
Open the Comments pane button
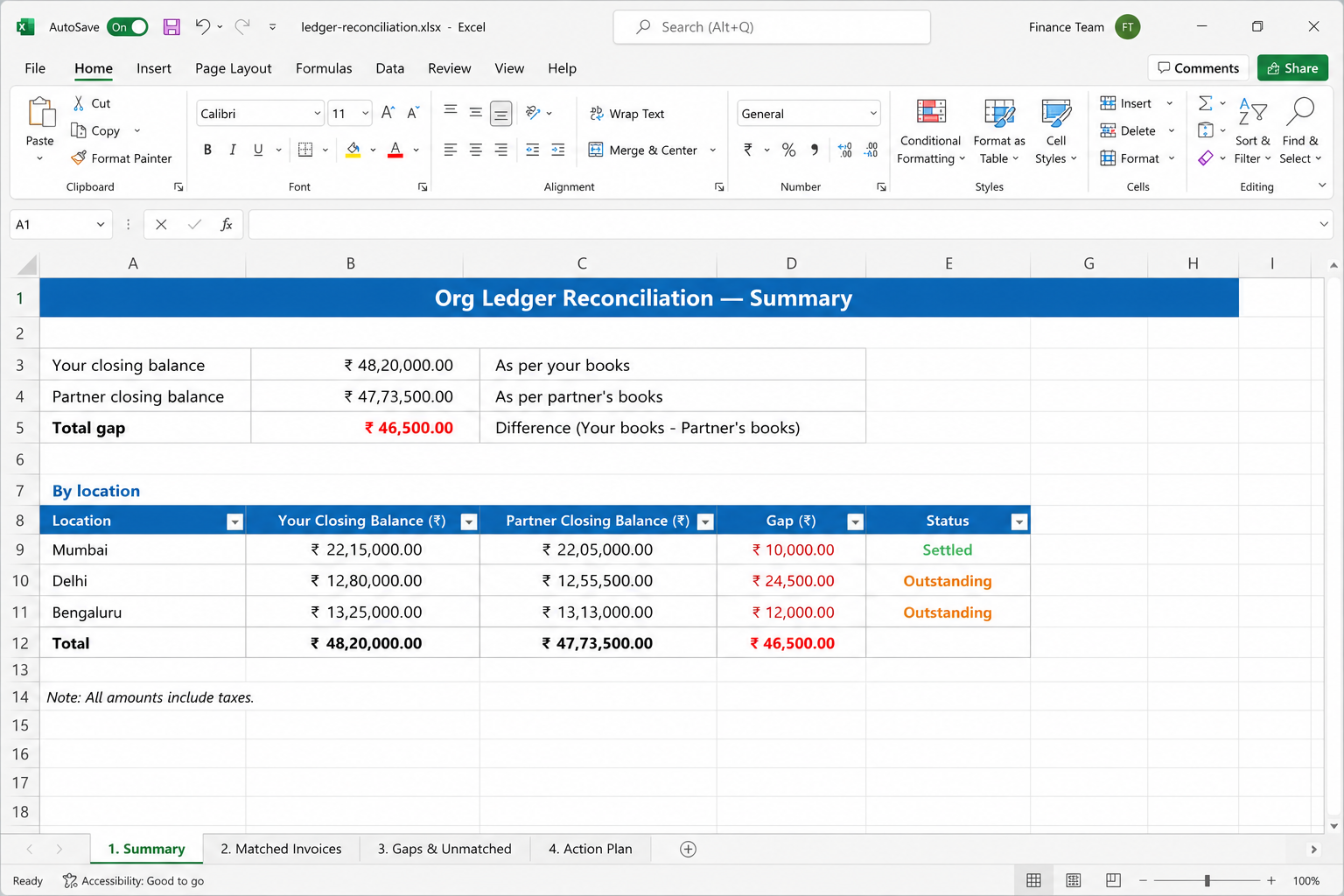click(1198, 68)
